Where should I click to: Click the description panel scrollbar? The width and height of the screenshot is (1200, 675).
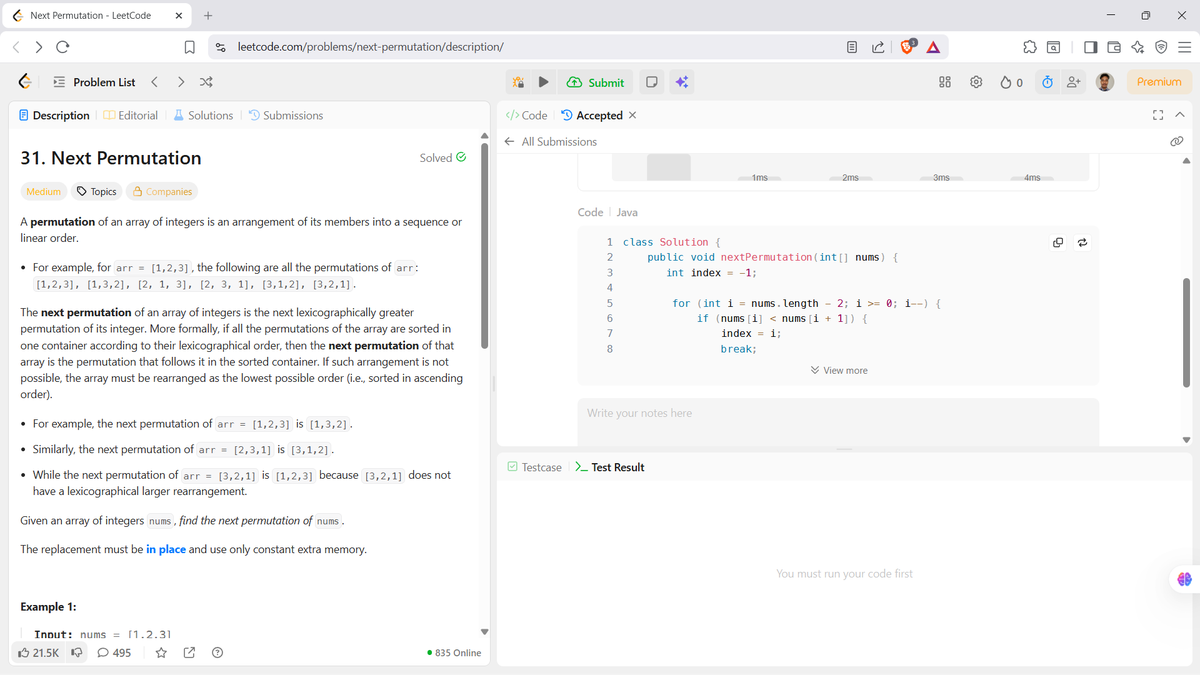point(485,245)
